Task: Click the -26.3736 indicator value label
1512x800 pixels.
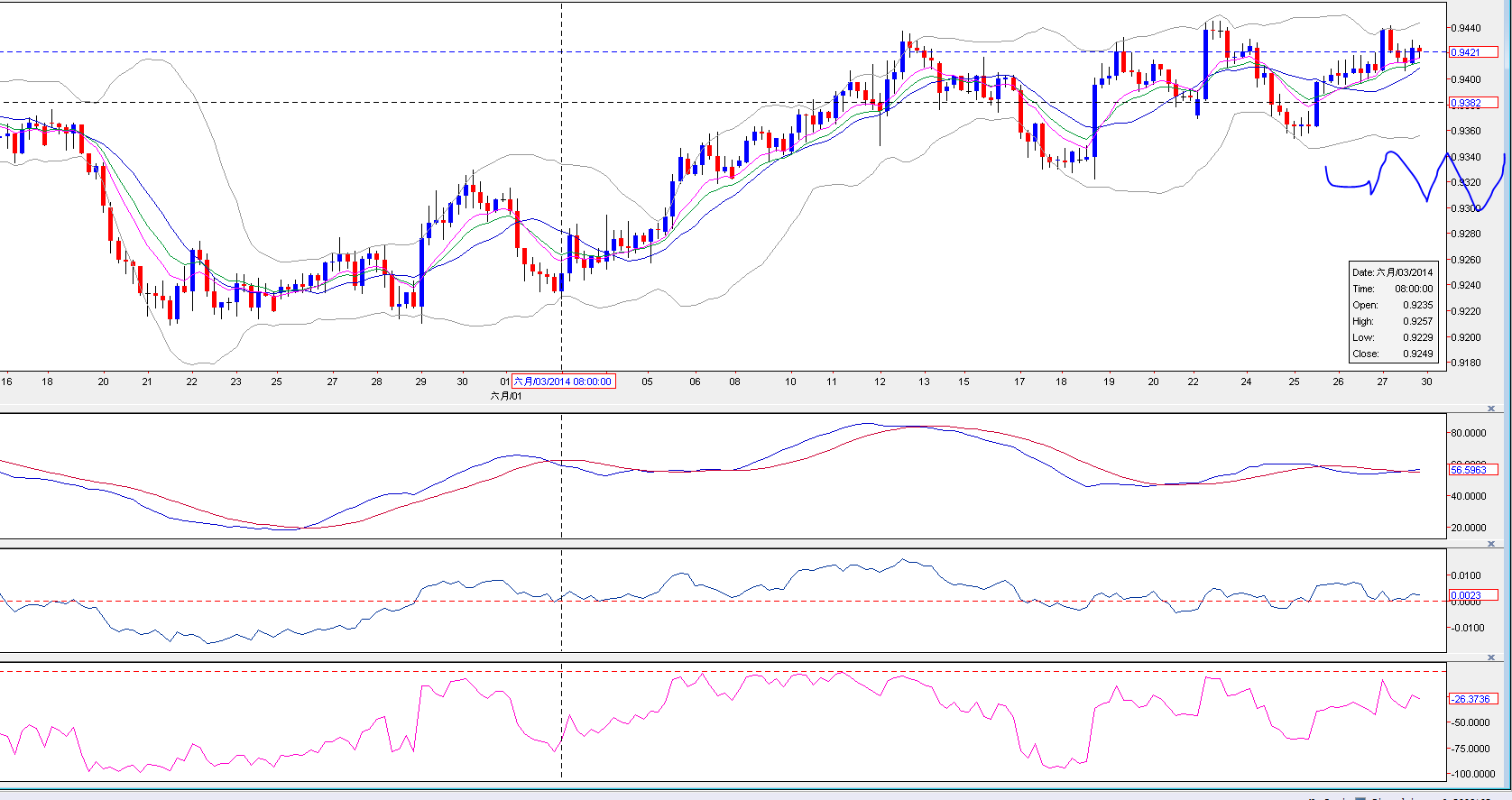Action: (1471, 699)
